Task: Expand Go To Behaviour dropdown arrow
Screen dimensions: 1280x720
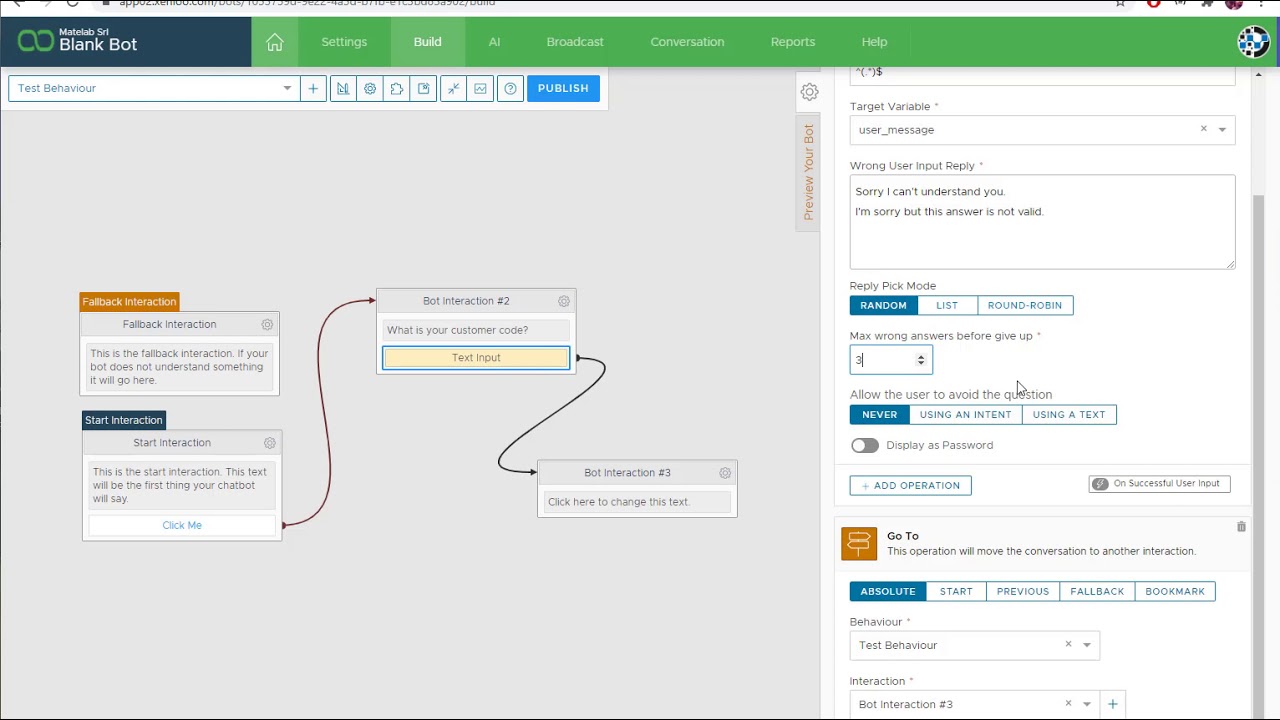Action: [1087, 645]
